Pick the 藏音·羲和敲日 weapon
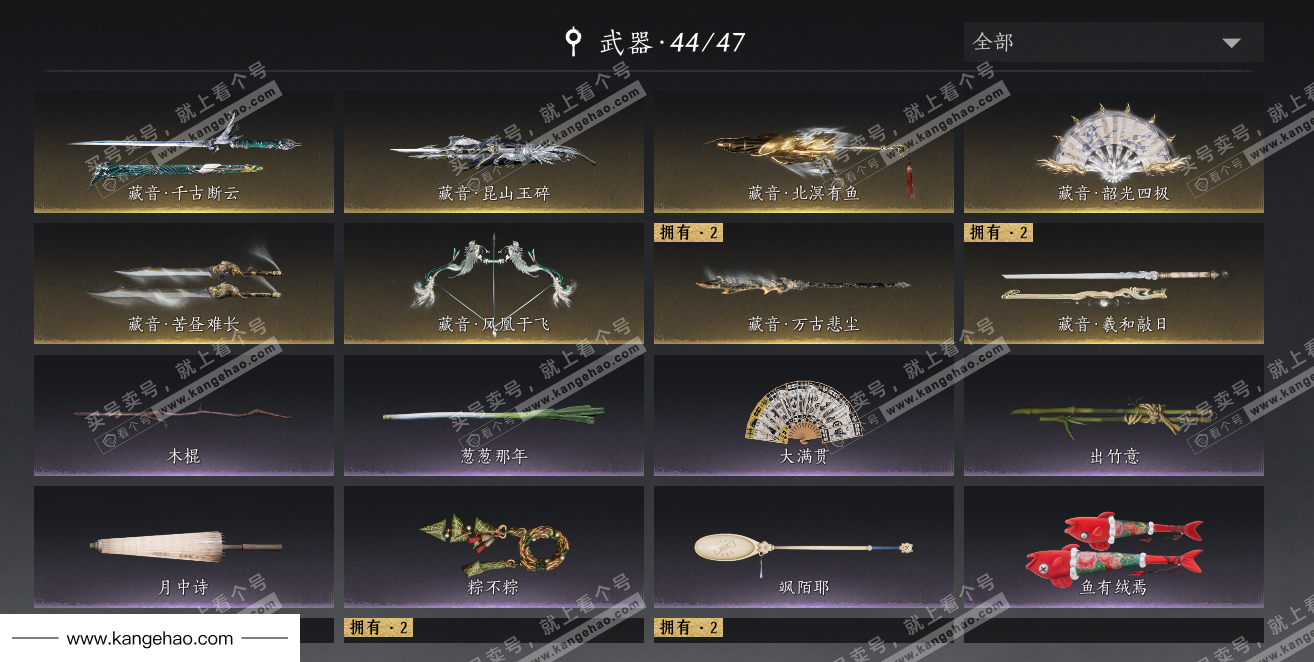 (1114, 284)
